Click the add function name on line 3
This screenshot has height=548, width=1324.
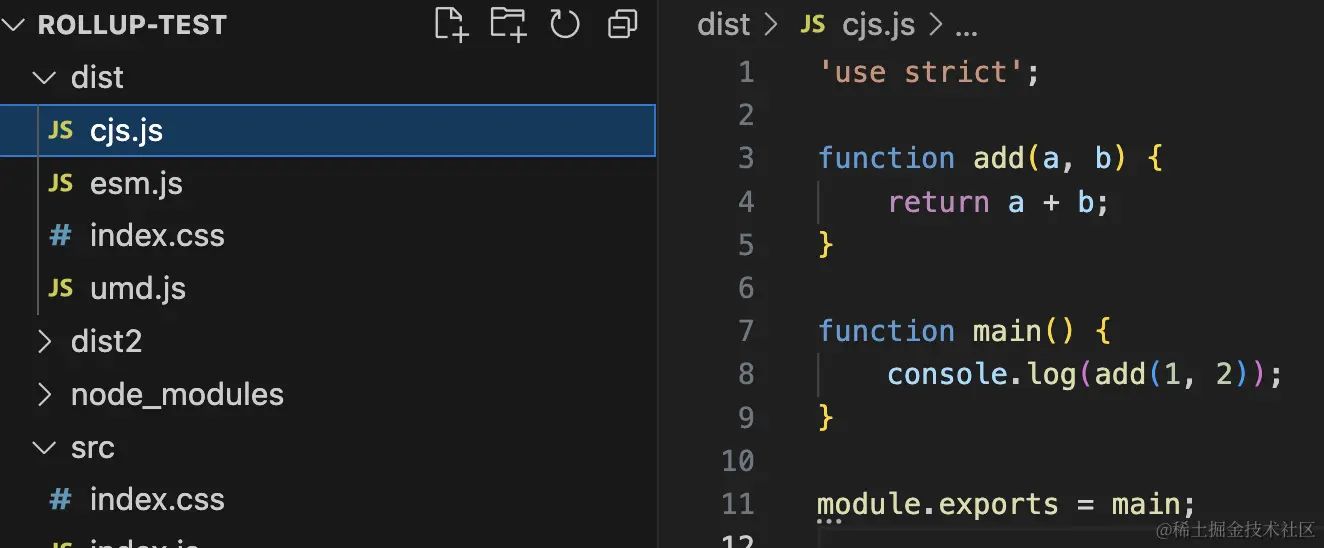click(998, 158)
